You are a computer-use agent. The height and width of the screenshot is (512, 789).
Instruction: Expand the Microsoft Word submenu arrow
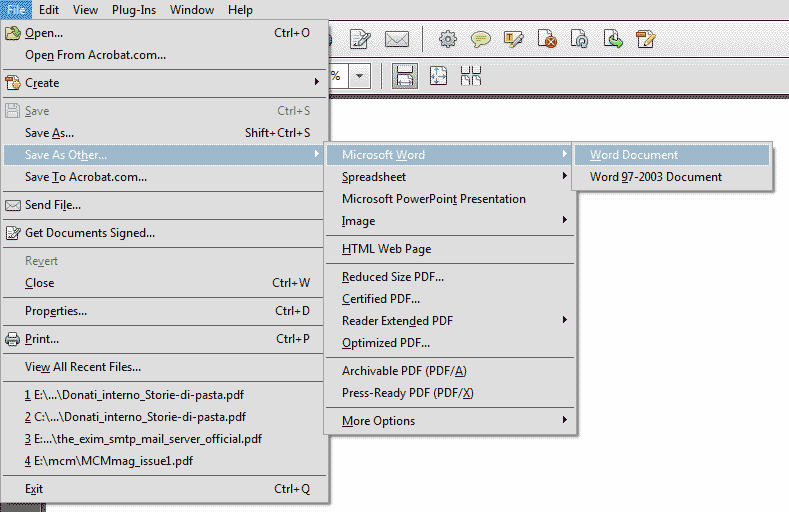565,154
